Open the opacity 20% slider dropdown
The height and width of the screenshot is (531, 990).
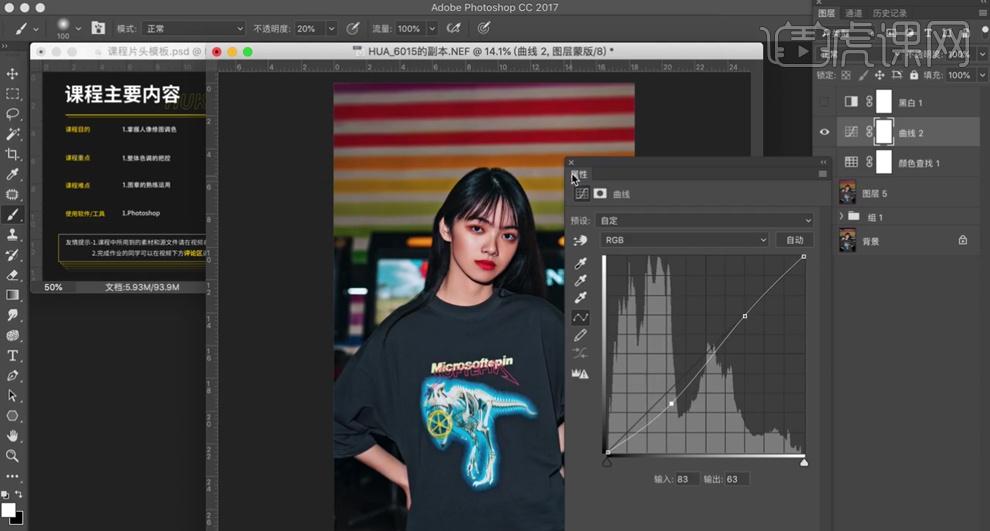(x=331, y=28)
